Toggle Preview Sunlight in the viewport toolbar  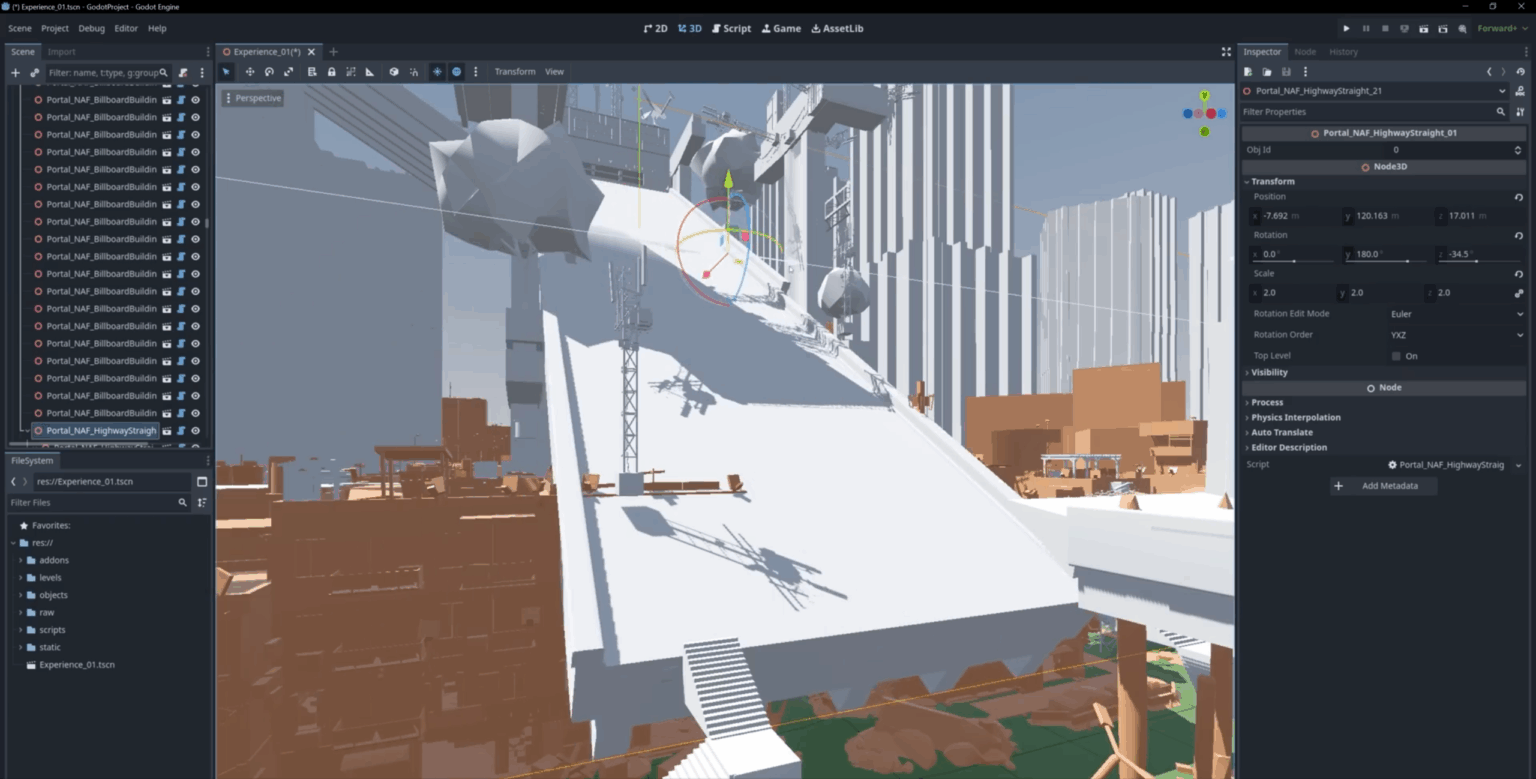[437, 71]
